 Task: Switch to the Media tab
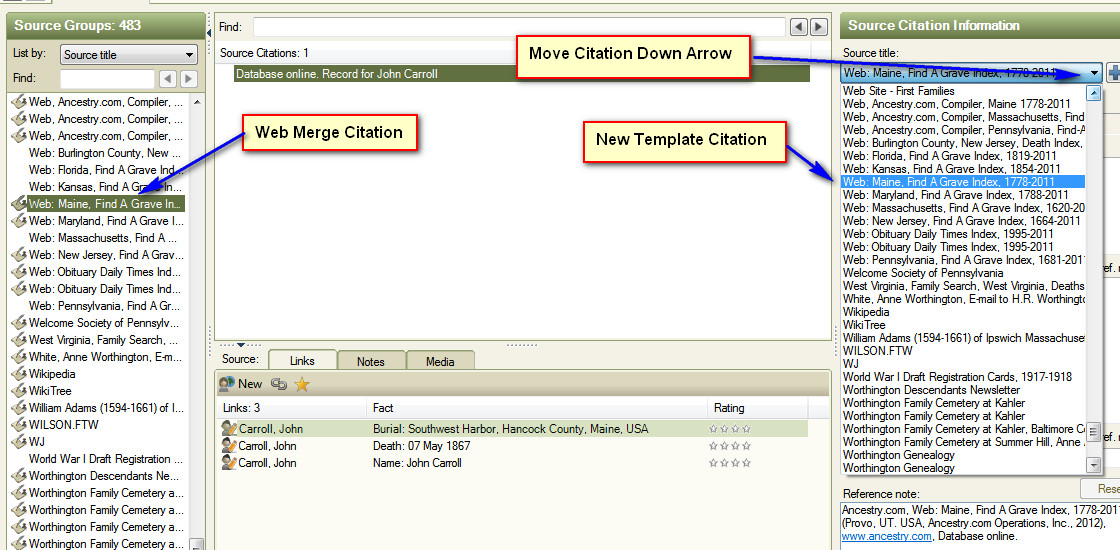[x=440, y=361]
